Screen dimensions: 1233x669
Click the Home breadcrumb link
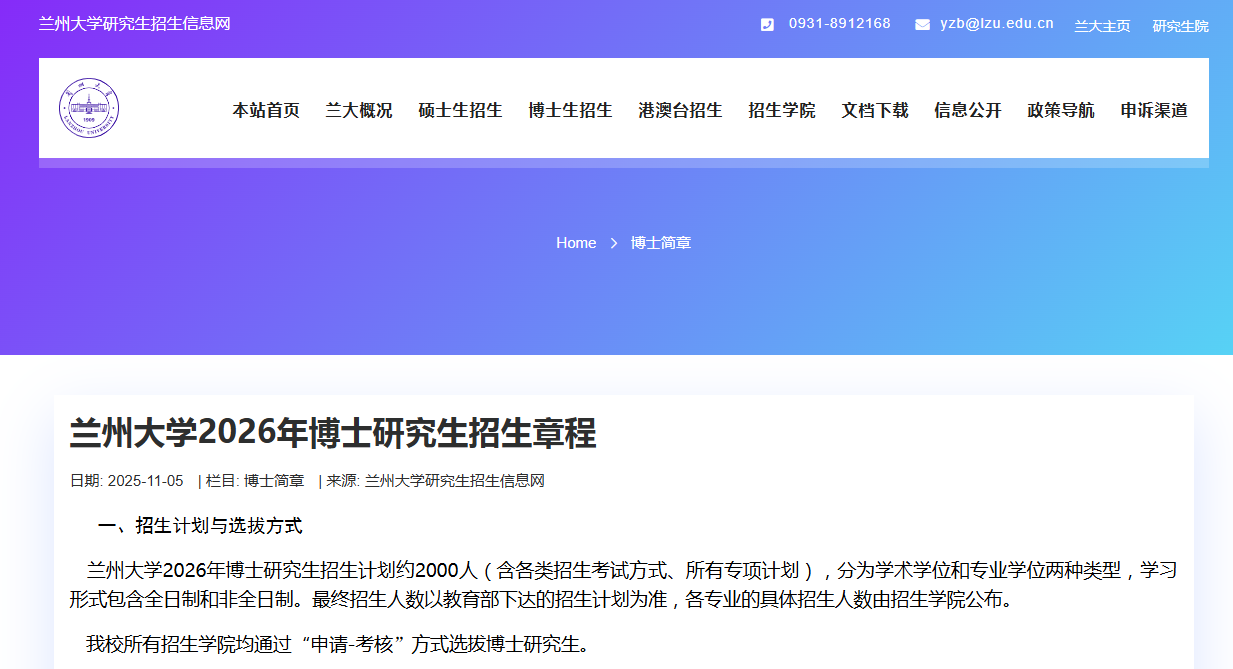click(x=576, y=243)
